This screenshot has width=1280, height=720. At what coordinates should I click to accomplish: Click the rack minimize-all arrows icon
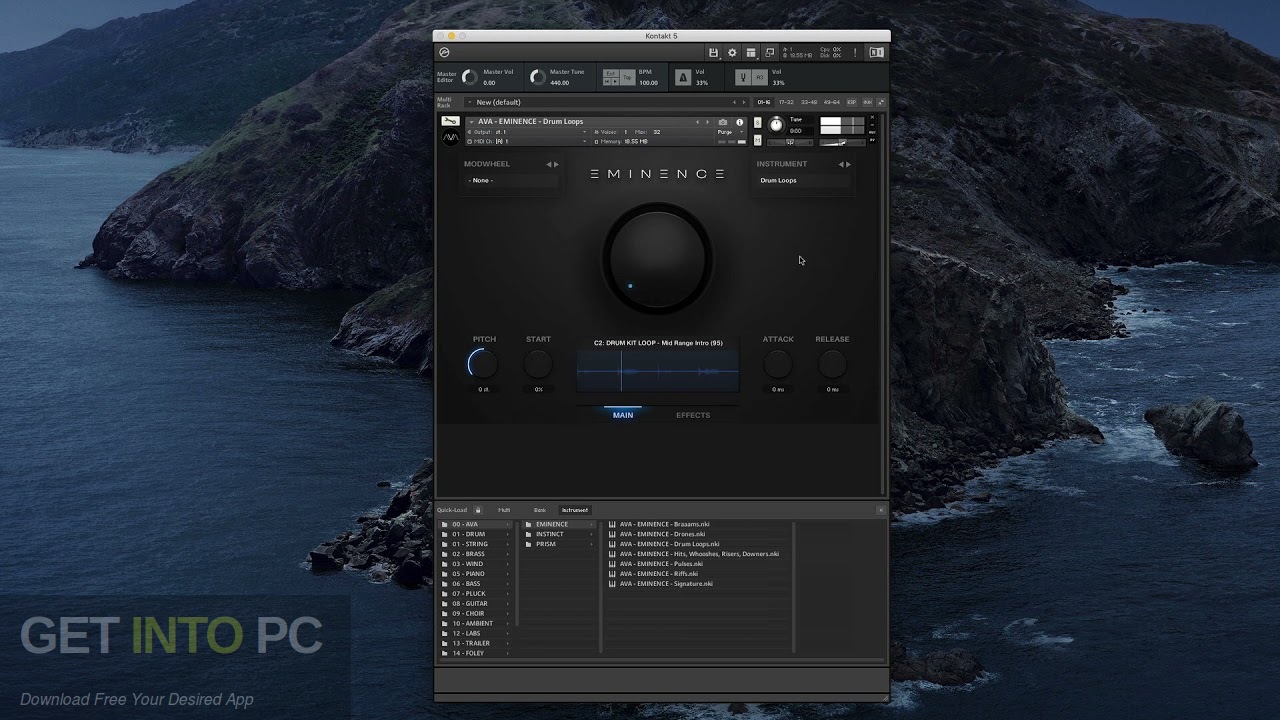pos(881,102)
